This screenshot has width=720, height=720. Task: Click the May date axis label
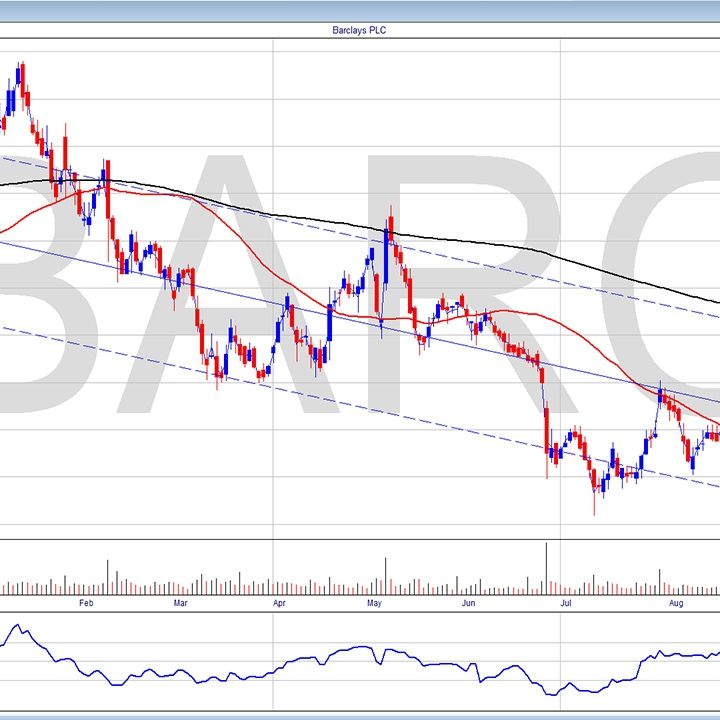coord(375,603)
